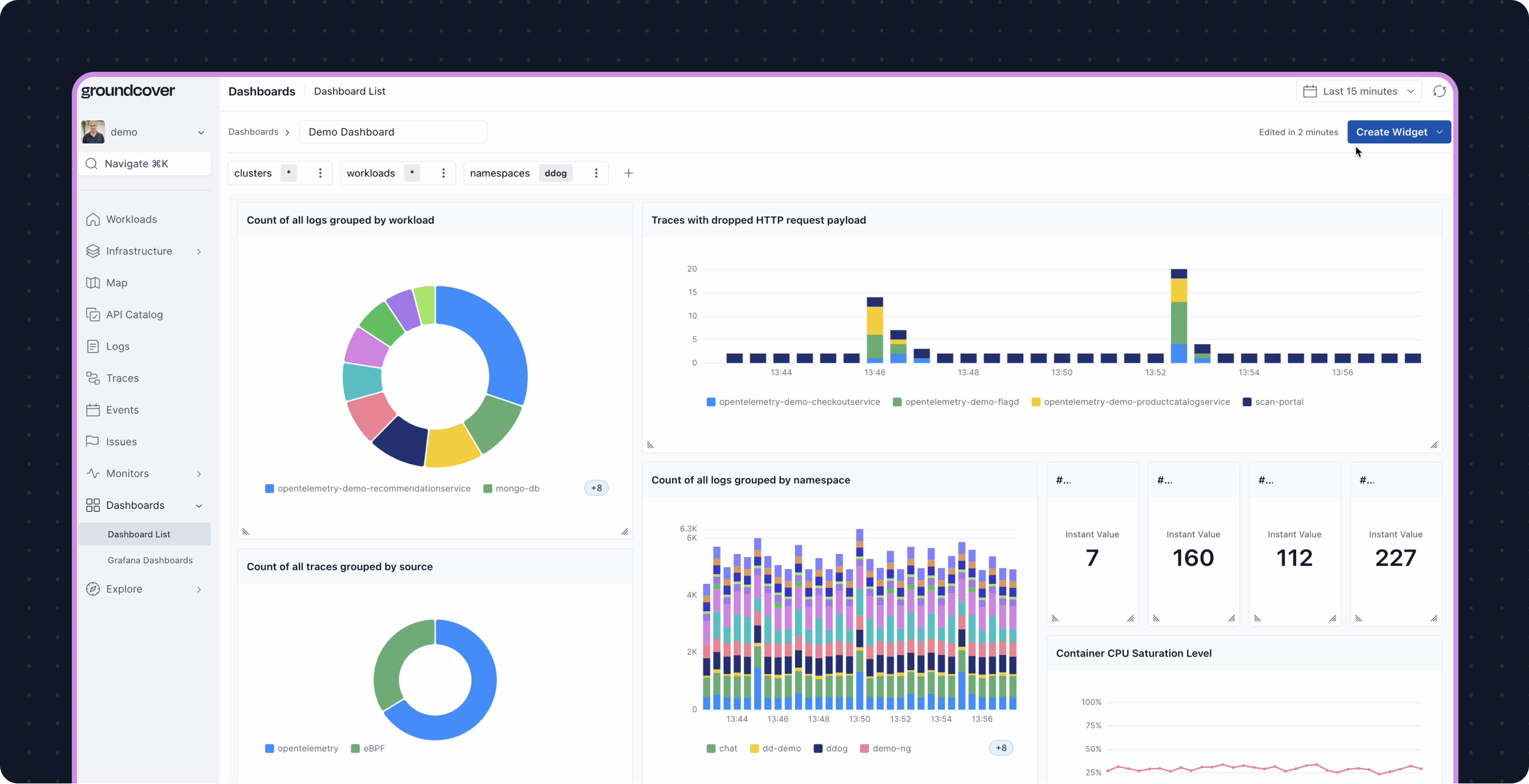
Task: Add a new filter with plus icon
Action: tap(628, 173)
